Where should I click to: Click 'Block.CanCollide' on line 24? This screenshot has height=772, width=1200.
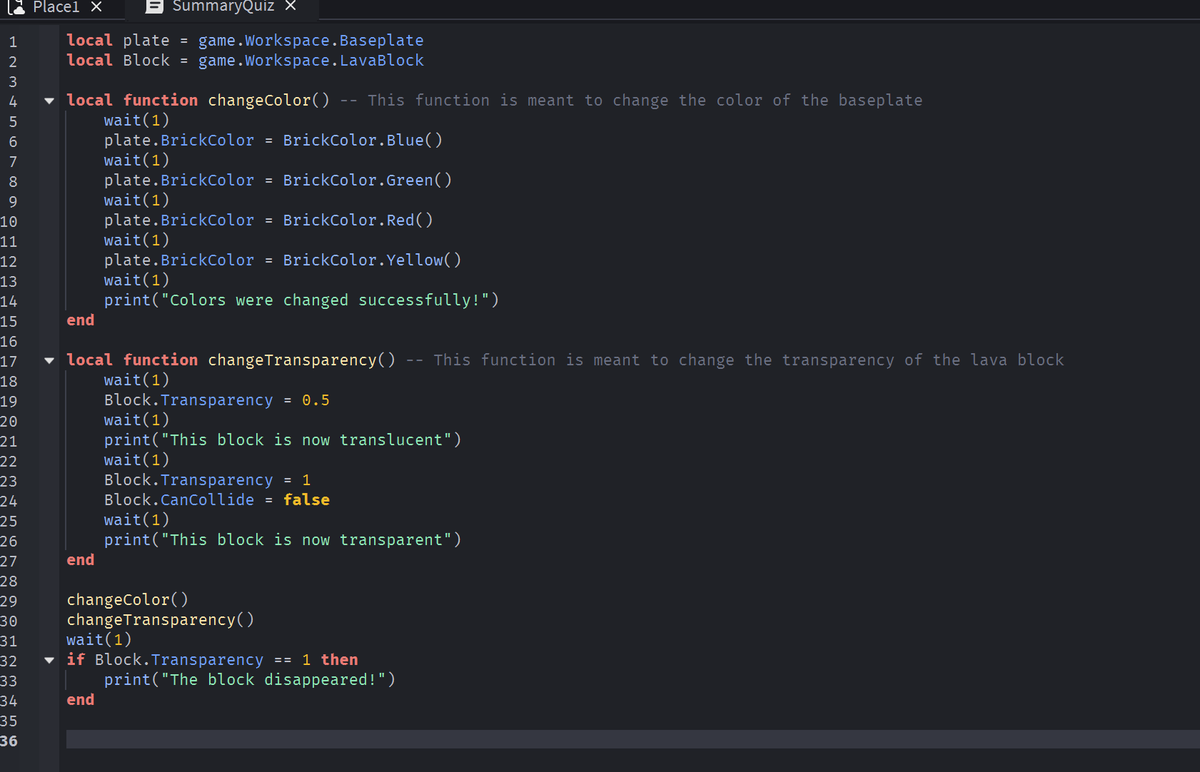(179, 500)
